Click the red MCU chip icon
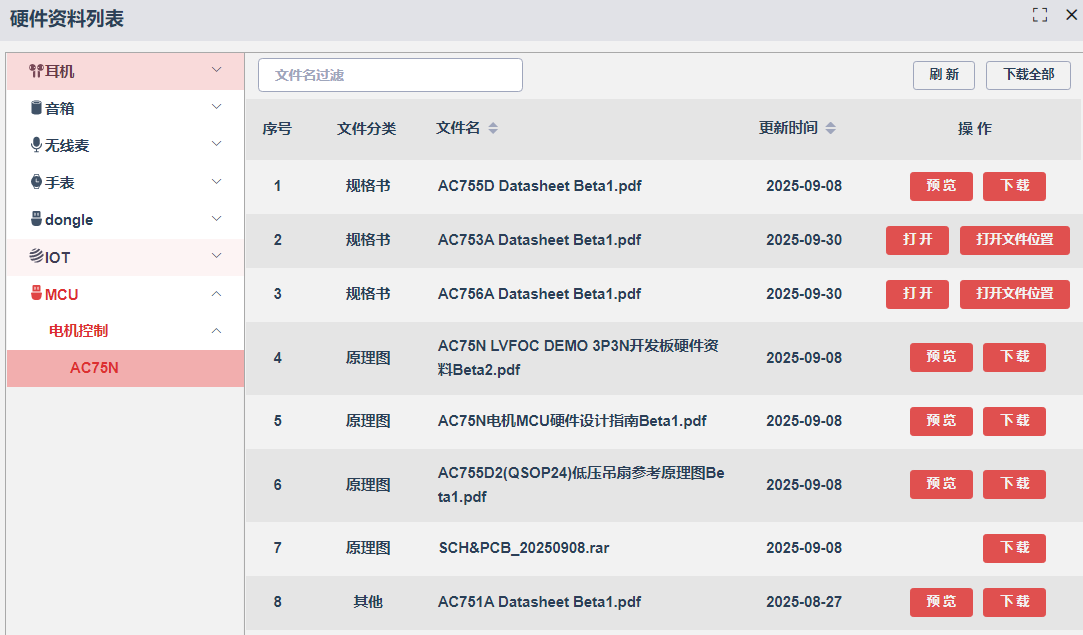 pos(37,294)
